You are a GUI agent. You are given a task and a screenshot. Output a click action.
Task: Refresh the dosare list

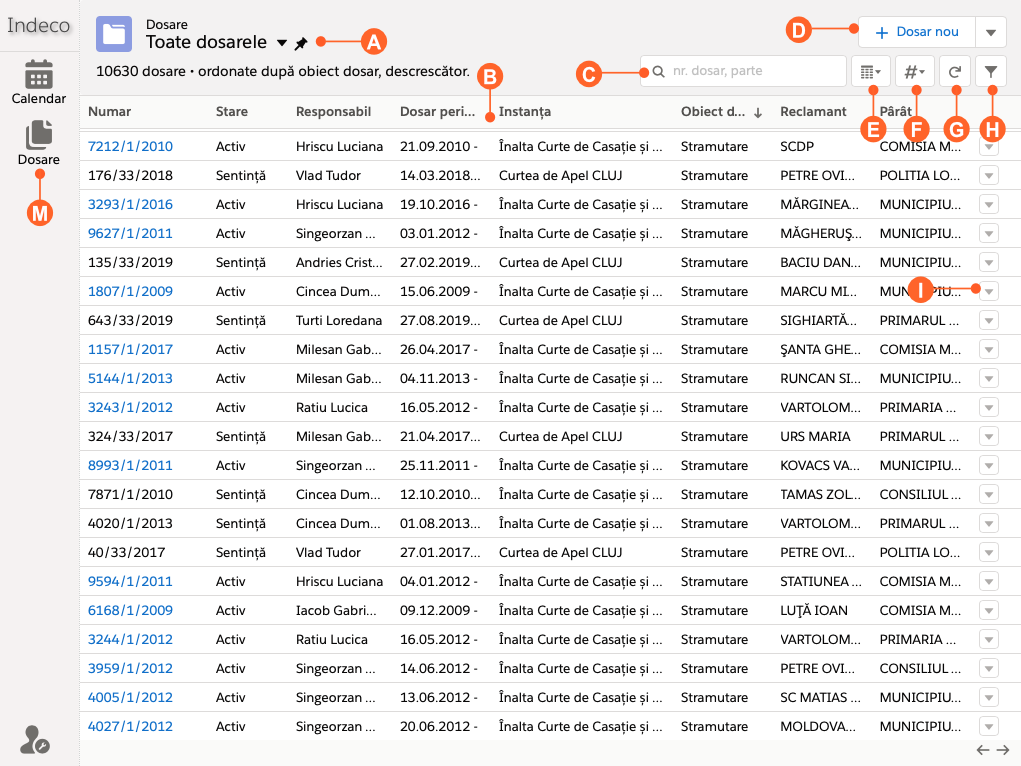[x=955, y=72]
